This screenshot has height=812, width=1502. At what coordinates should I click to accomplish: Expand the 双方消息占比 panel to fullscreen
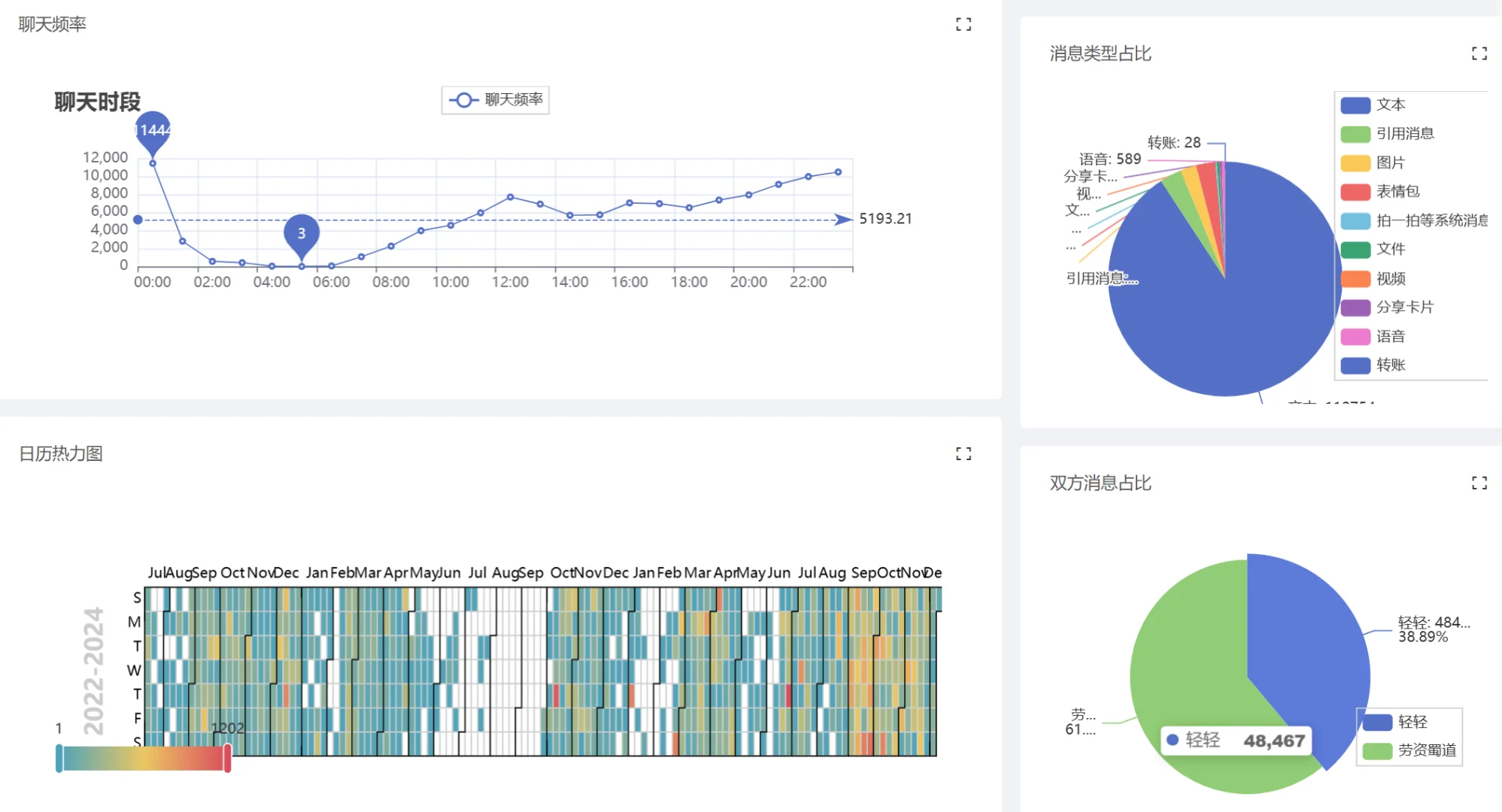click(x=1479, y=483)
